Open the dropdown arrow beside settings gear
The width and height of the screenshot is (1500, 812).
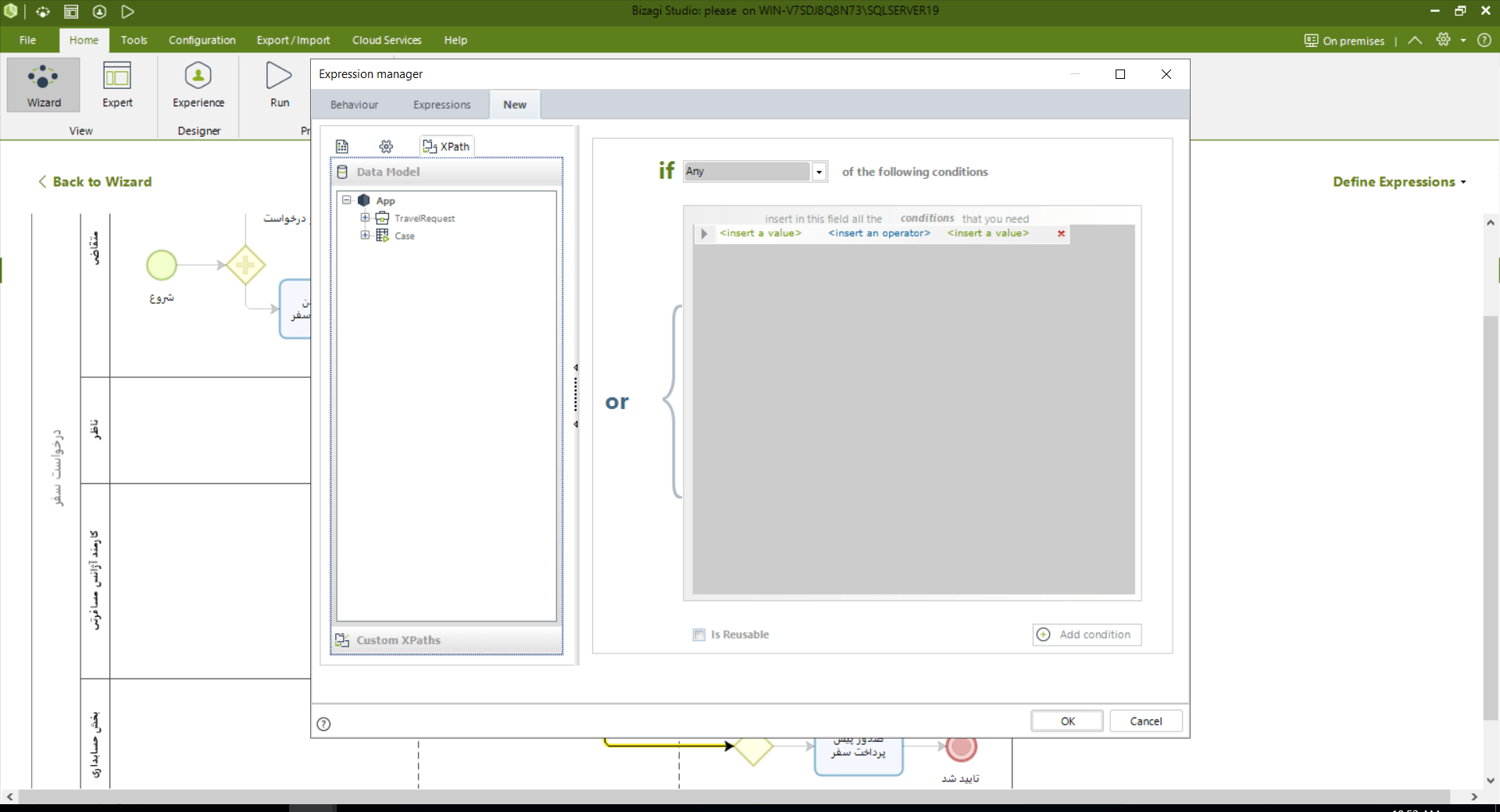(1463, 41)
